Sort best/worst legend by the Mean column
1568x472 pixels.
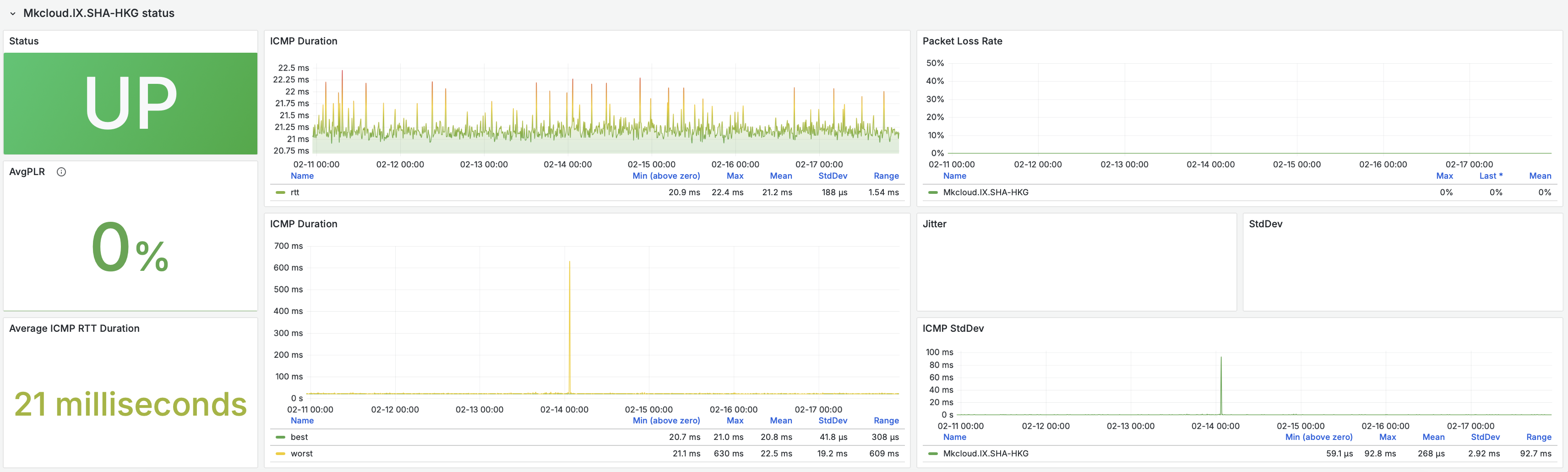[780, 421]
